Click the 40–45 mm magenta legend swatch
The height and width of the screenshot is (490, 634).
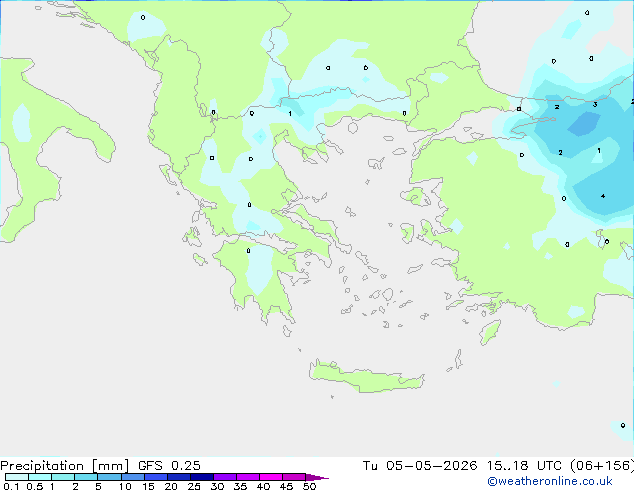271,477
